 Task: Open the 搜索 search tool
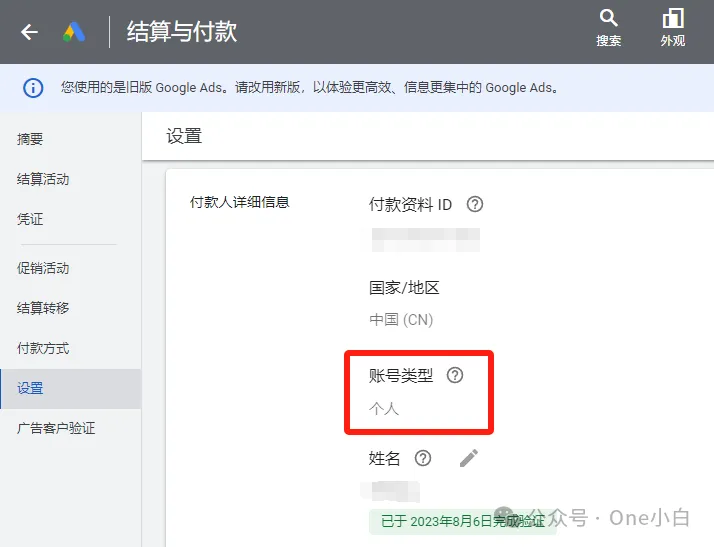(608, 28)
